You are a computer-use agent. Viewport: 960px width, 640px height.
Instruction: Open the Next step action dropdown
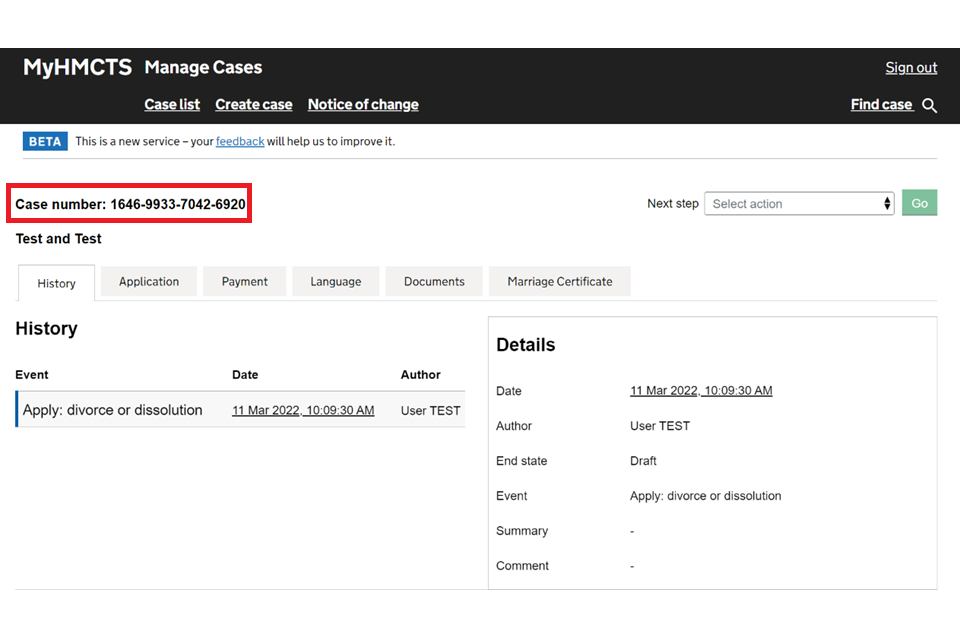pos(799,204)
